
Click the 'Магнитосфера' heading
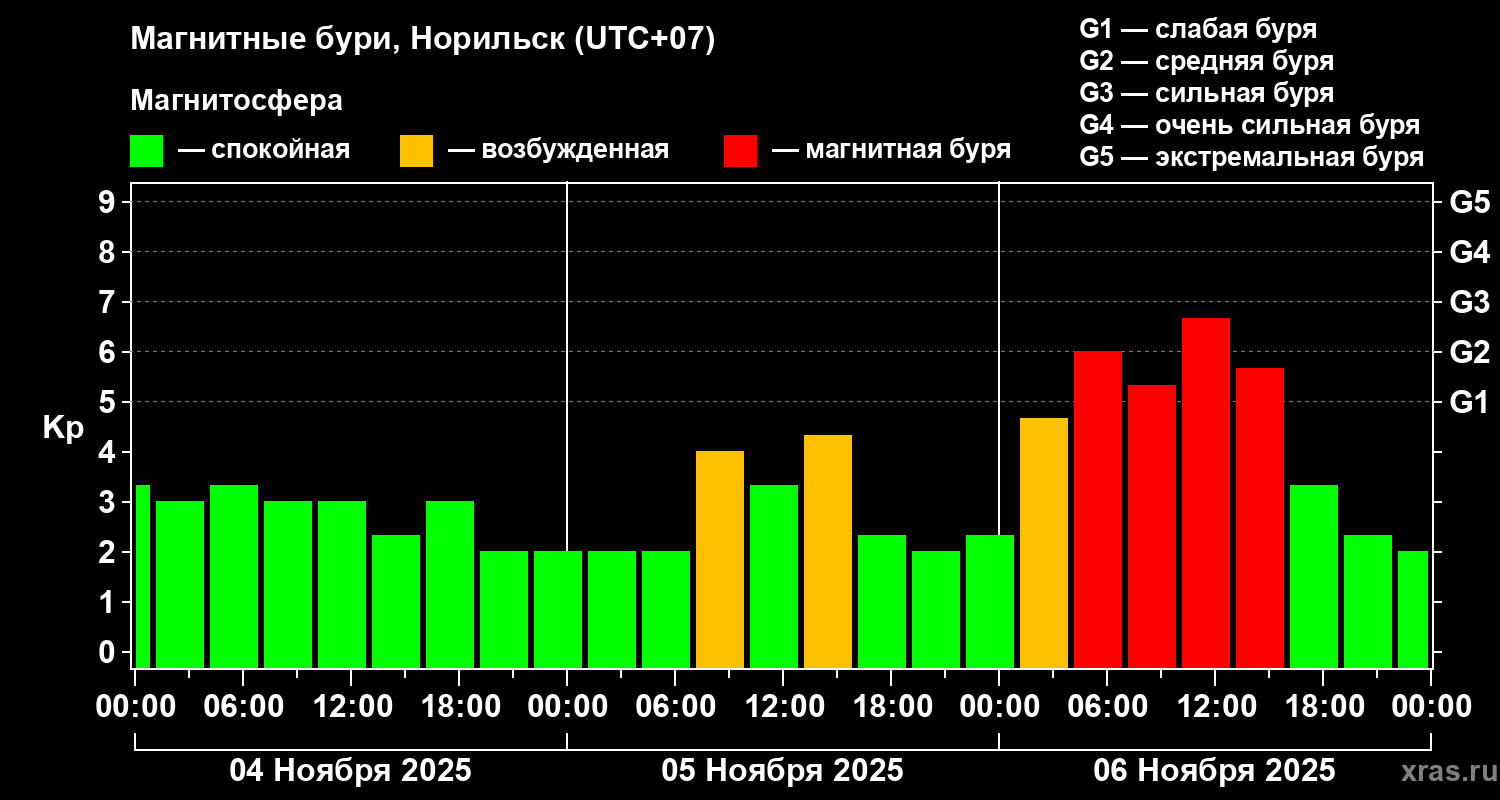click(x=237, y=101)
